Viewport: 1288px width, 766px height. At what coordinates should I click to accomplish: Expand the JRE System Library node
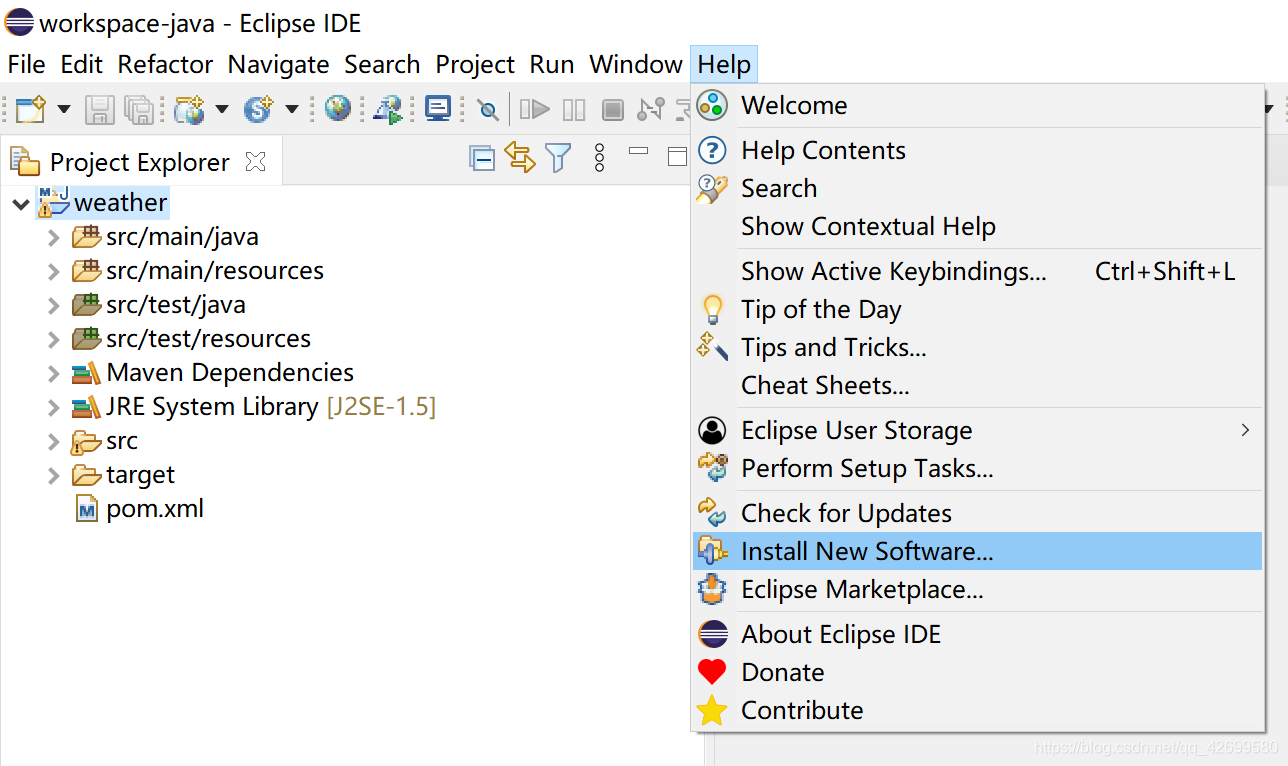pyautogui.click(x=54, y=408)
